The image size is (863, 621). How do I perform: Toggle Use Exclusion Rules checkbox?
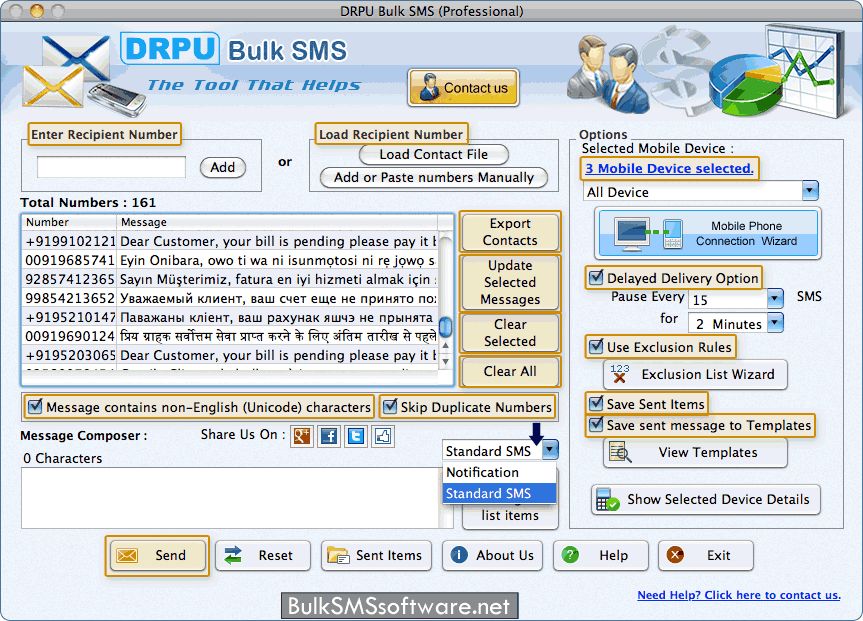(x=596, y=347)
